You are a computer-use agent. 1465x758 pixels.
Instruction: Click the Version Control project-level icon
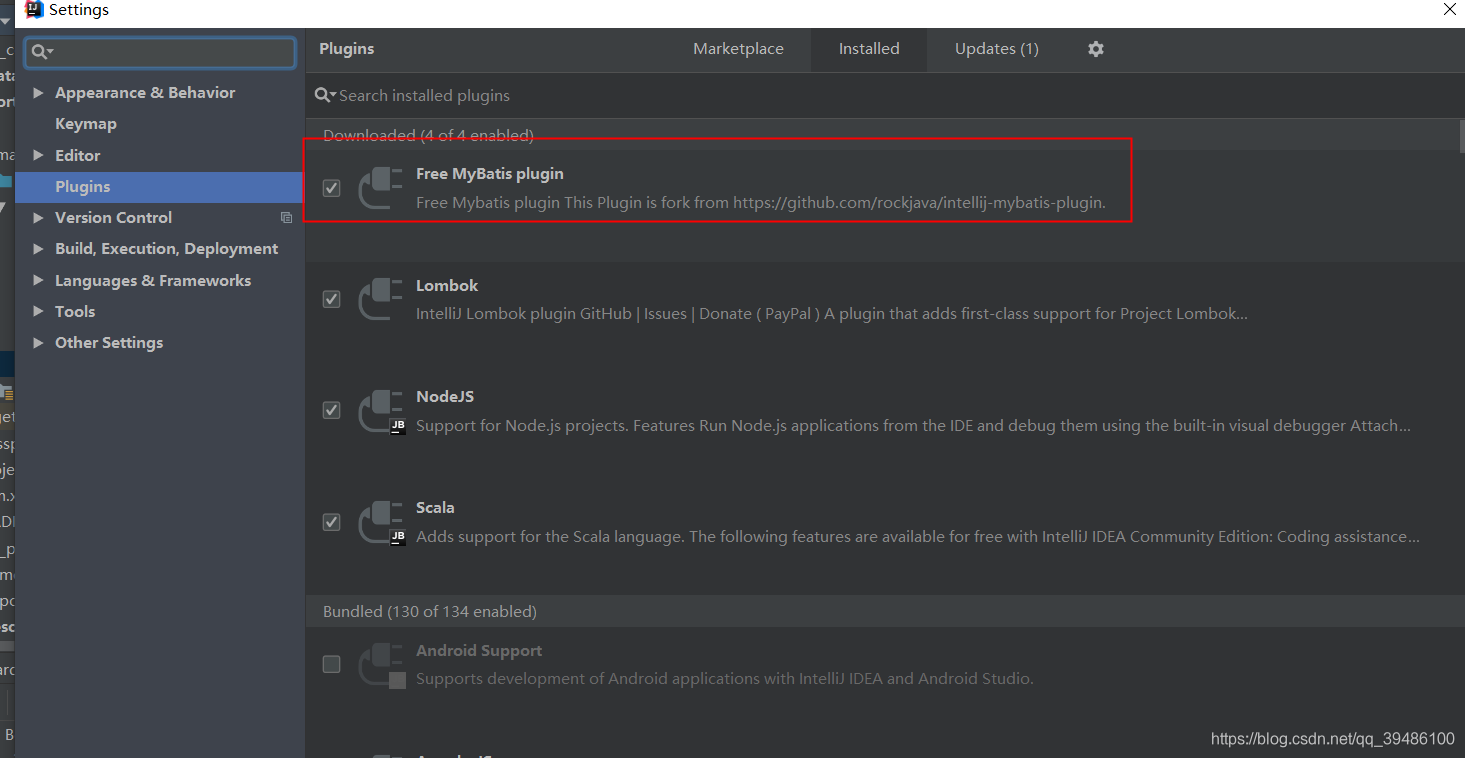click(x=287, y=218)
